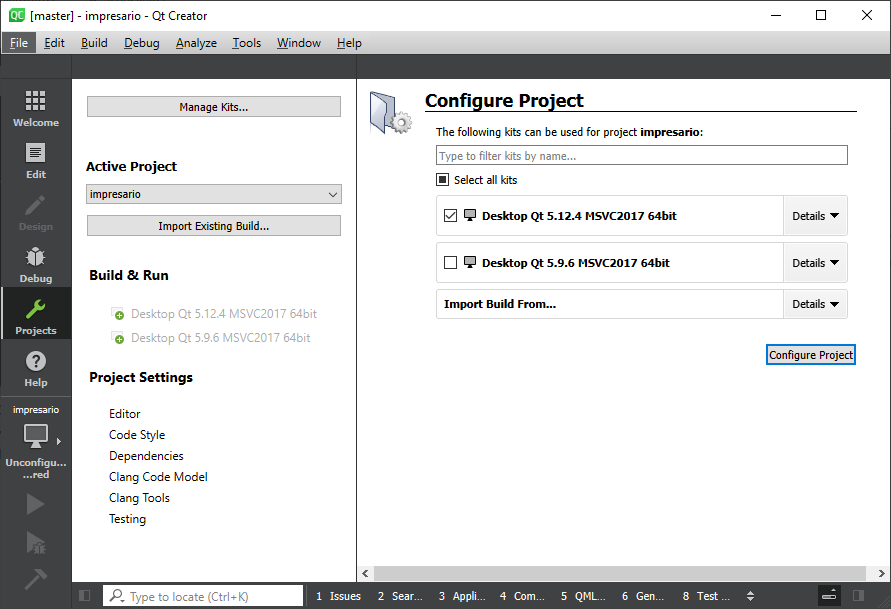Open the Active Project impresario dropdown

coord(214,194)
